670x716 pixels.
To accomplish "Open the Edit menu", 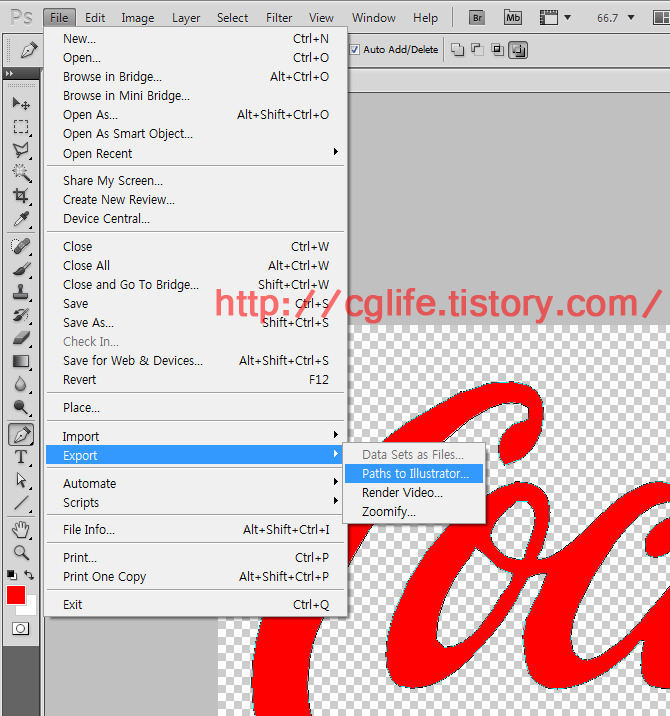I will 95,18.
